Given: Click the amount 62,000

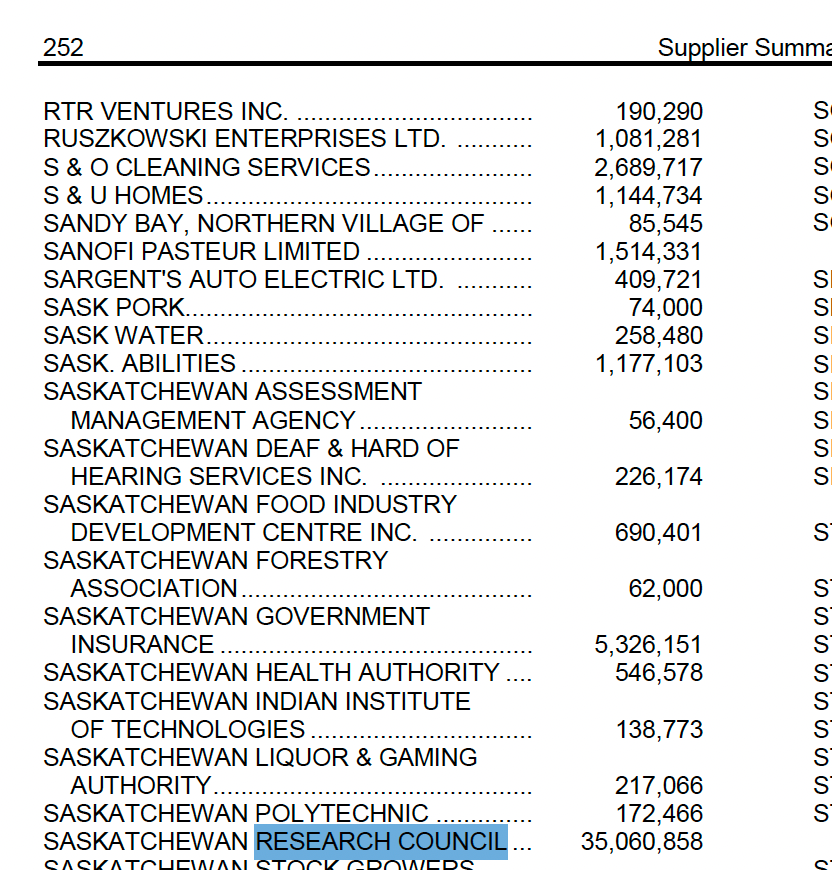Looking at the screenshot, I should 666,589.
